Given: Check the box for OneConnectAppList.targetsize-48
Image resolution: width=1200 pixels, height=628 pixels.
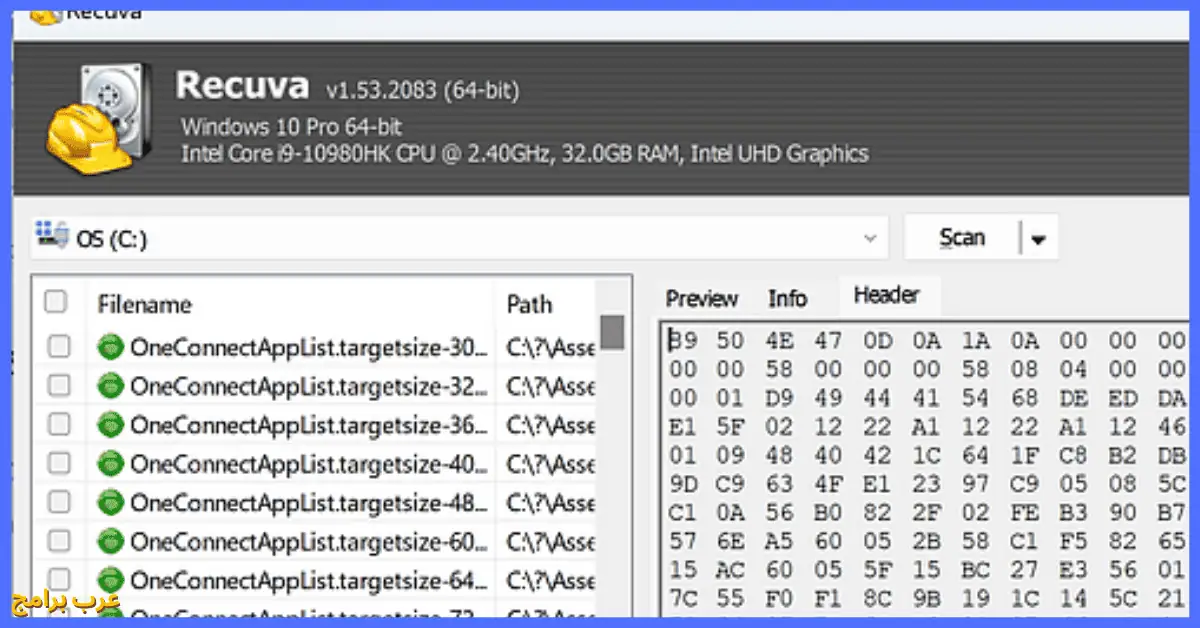Looking at the screenshot, I should point(59,503).
